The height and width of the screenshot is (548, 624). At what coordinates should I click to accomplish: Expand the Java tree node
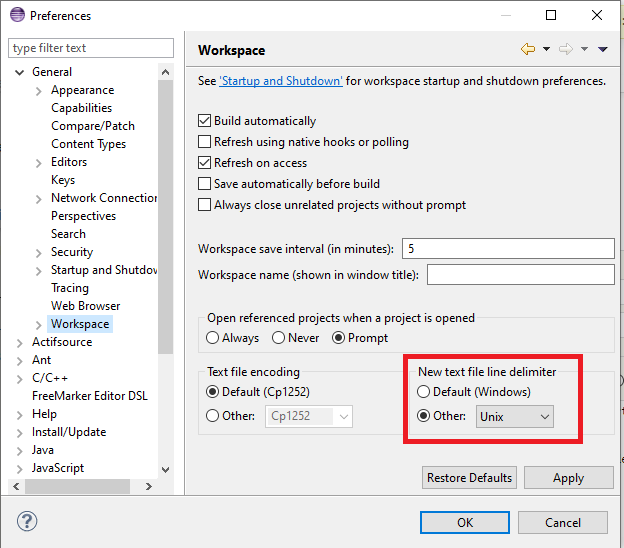20,450
